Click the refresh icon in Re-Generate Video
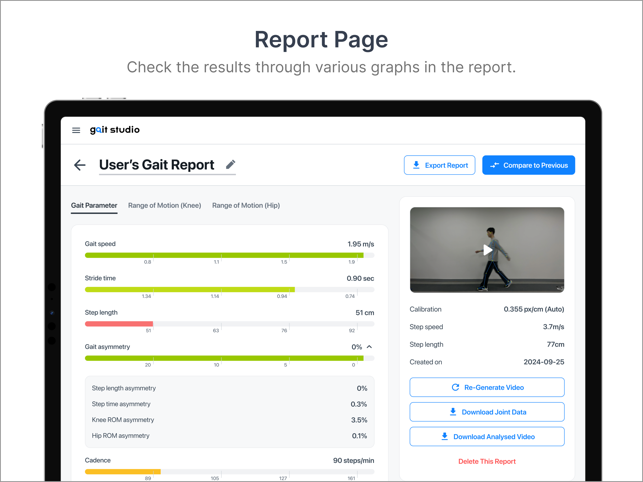This screenshot has height=482, width=643. [x=455, y=387]
